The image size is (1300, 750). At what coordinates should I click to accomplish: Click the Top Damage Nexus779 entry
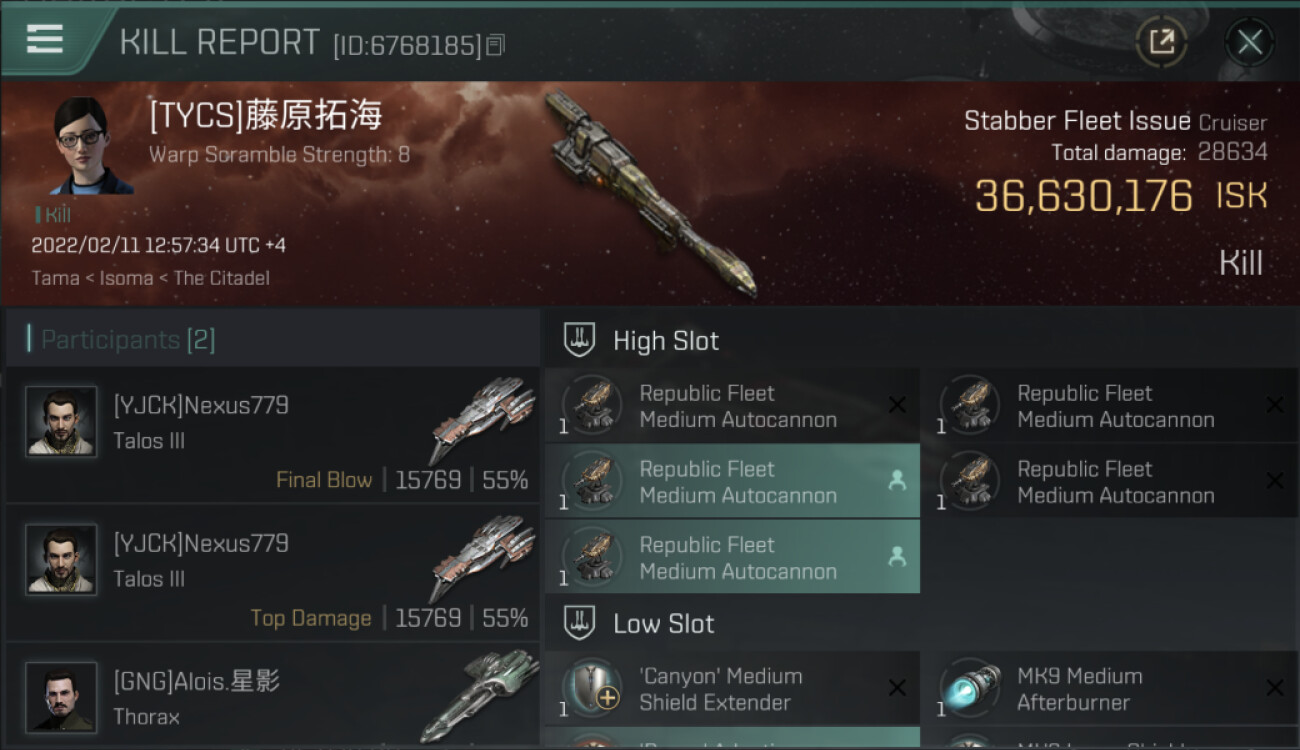[272, 573]
